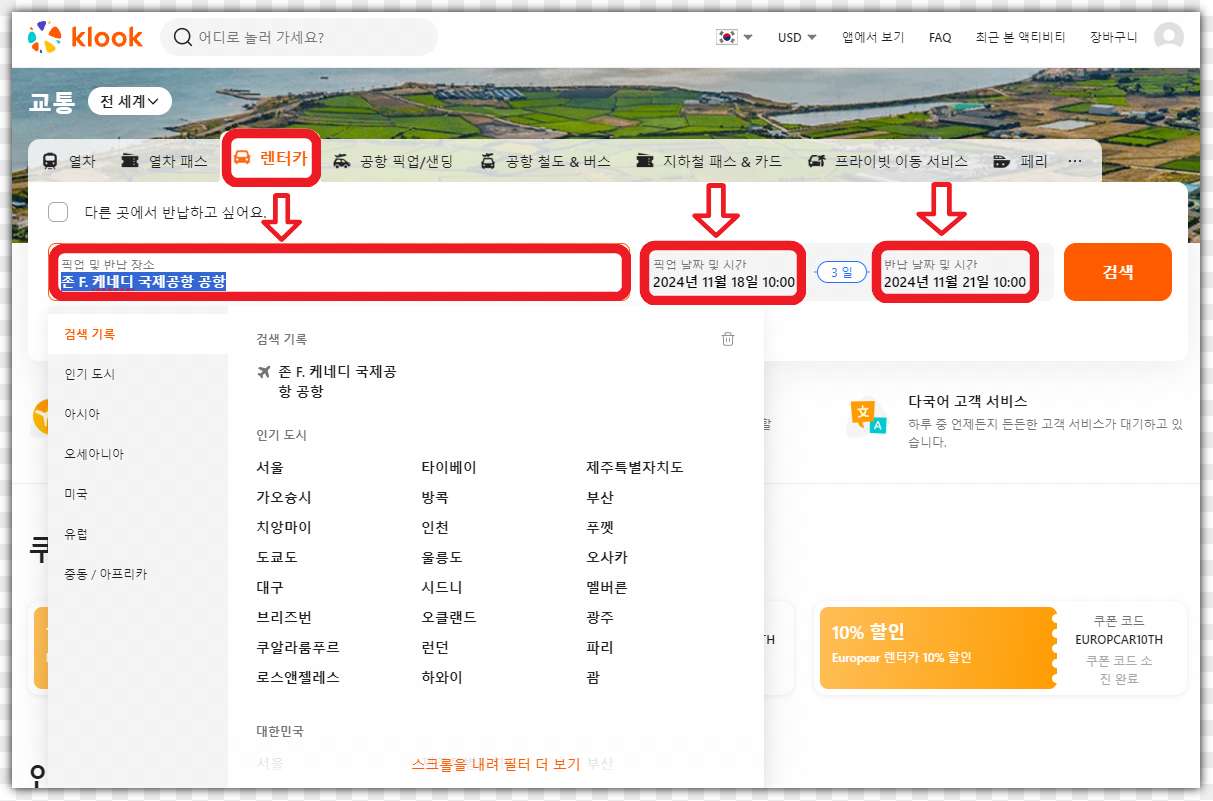Image resolution: width=1213 pixels, height=801 pixels.
Task: Open the user profile avatar
Action: pyautogui.click(x=1168, y=37)
